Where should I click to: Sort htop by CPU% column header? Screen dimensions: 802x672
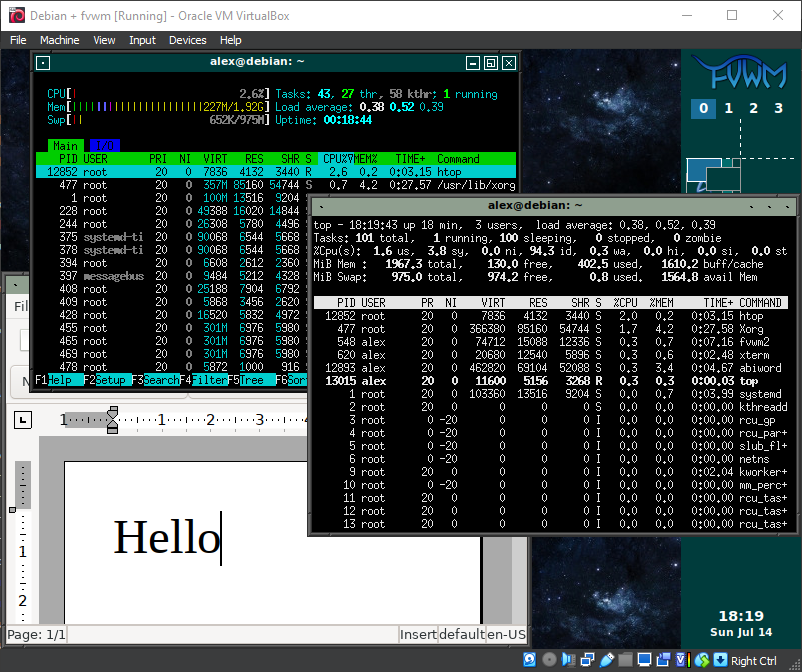[x=334, y=159]
